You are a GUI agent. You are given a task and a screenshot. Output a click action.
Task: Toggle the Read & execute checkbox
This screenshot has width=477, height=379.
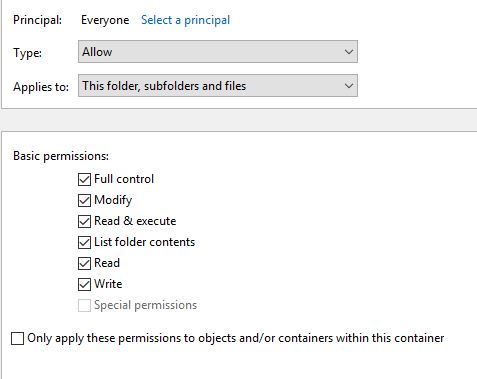tap(84, 221)
